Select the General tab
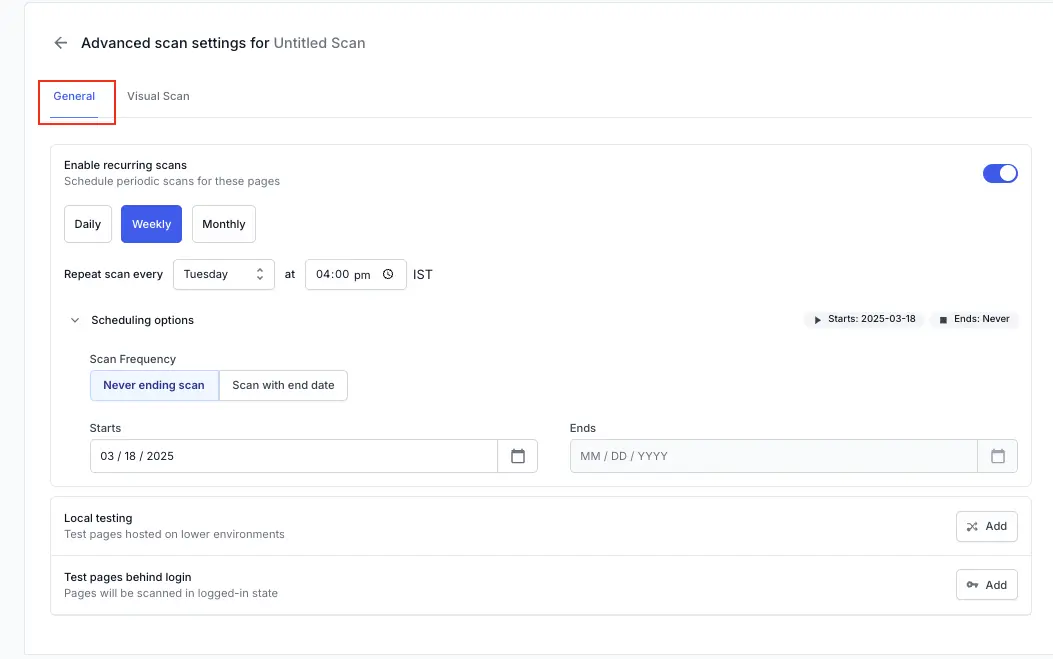This screenshot has width=1053, height=659. coord(74,96)
